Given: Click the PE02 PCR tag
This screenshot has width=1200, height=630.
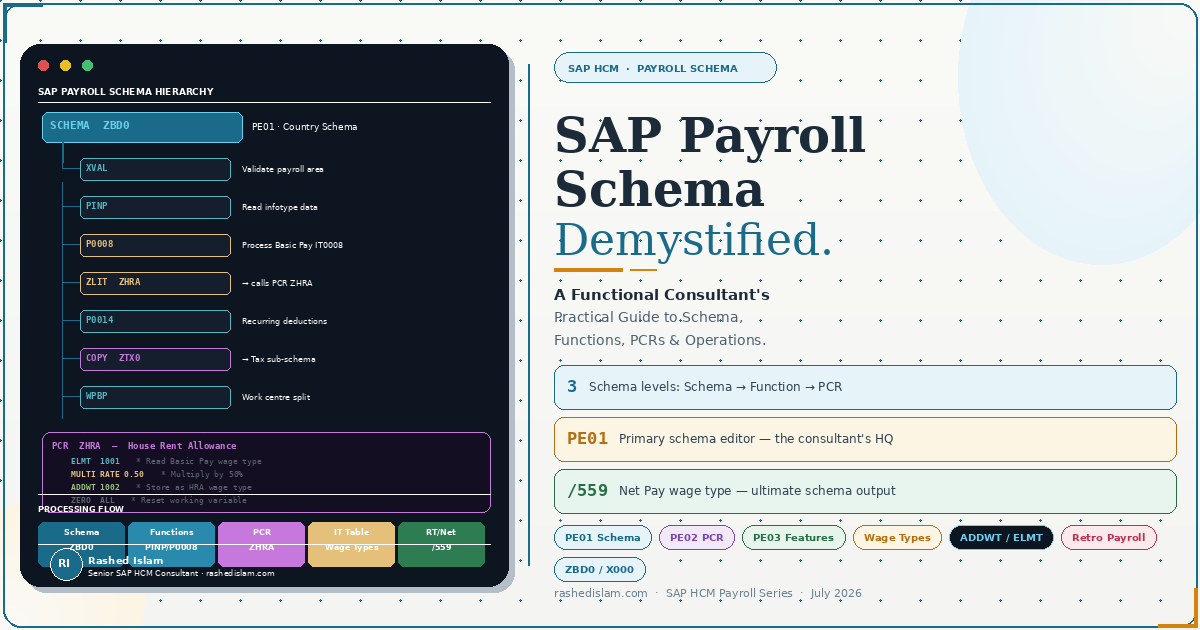Looking at the screenshot, I should pos(697,538).
